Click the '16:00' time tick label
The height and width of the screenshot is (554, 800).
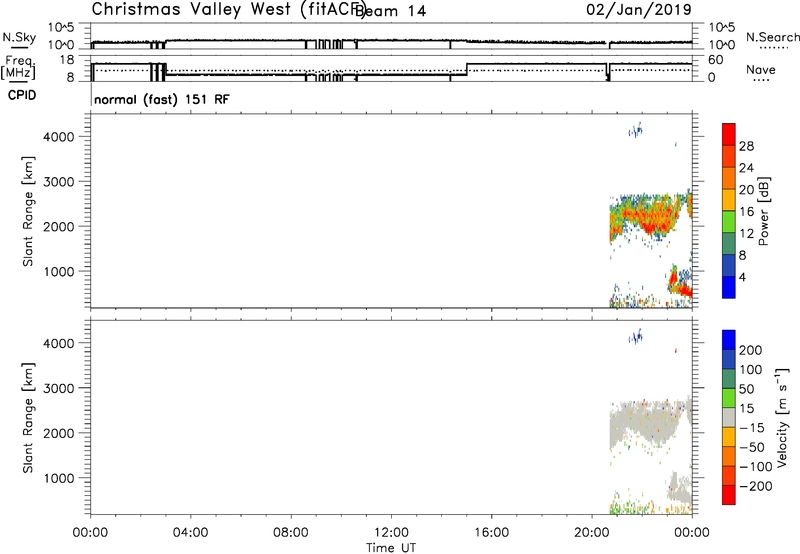coord(491,533)
